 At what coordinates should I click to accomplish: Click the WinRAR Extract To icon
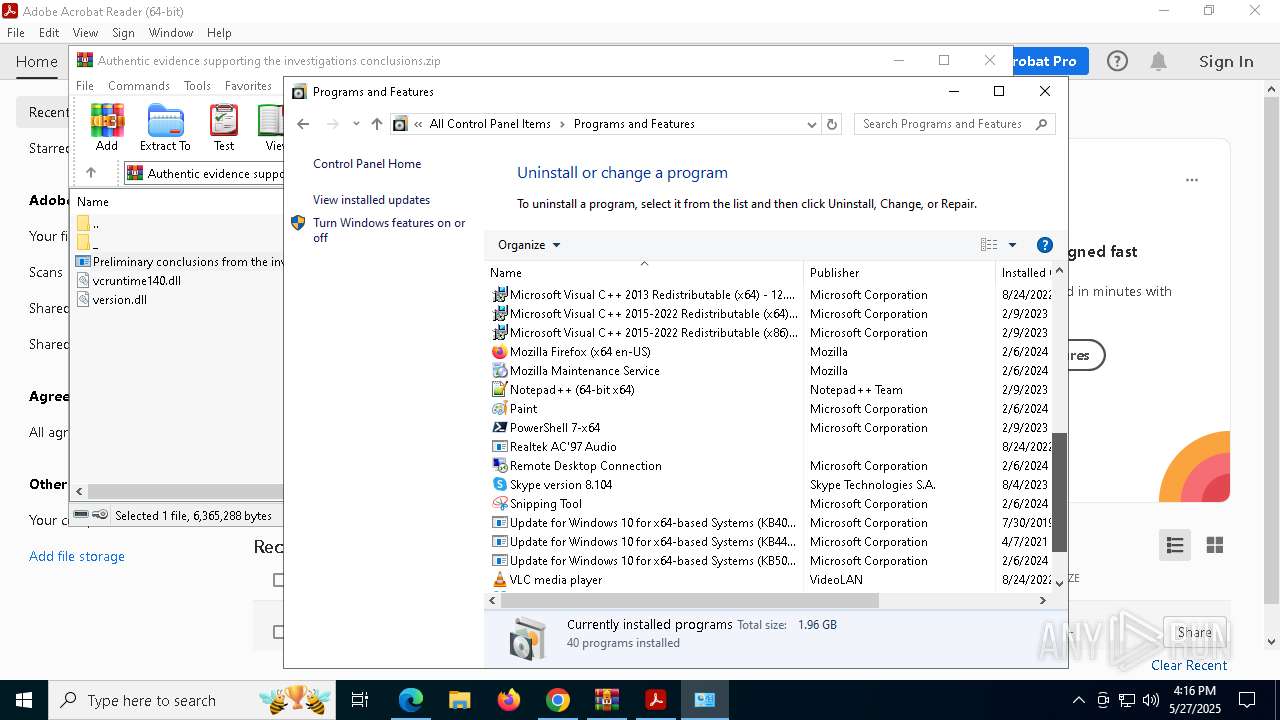[x=165, y=127]
